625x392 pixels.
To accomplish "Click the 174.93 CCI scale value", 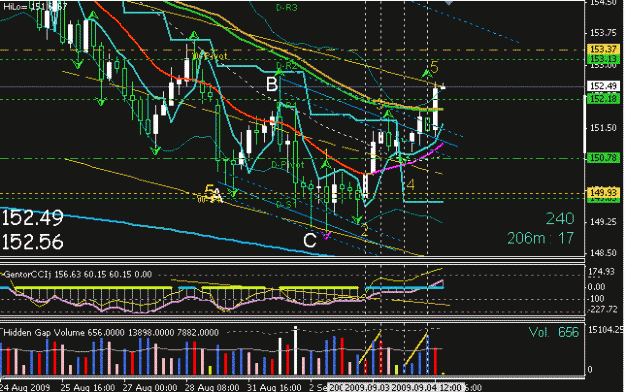I will click(602, 272).
